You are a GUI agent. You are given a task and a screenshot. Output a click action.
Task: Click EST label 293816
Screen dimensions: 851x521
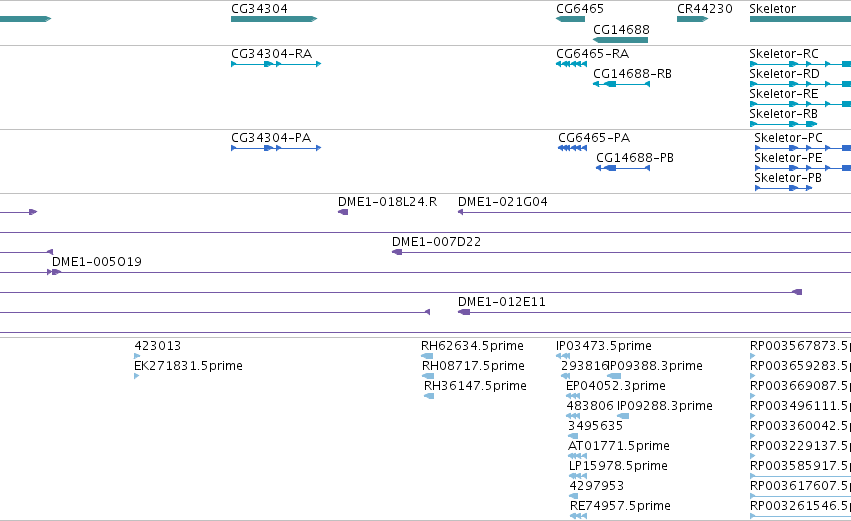[584, 366]
